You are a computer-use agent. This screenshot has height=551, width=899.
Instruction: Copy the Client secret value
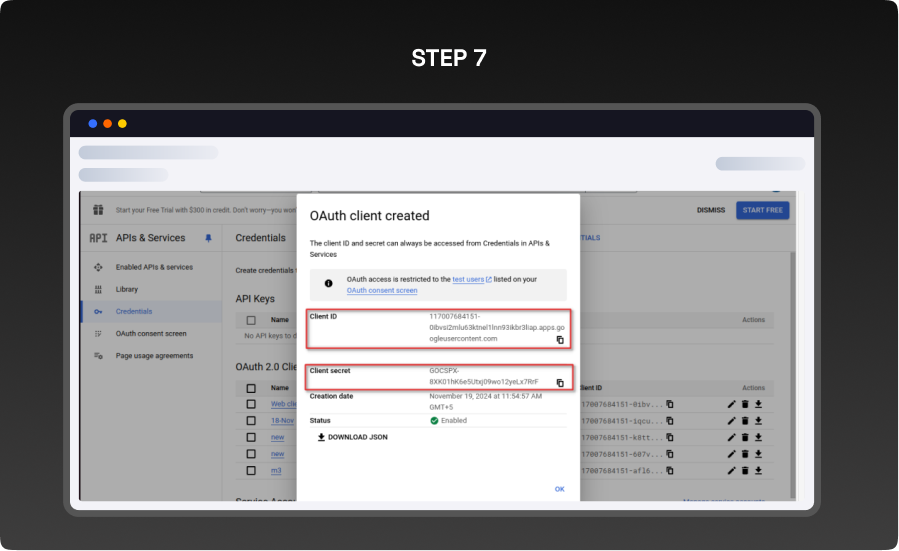[x=560, y=383]
